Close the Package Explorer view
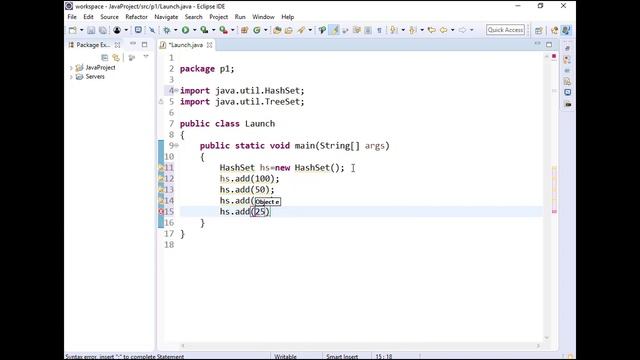The height and width of the screenshot is (360, 640). coord(118,45)
